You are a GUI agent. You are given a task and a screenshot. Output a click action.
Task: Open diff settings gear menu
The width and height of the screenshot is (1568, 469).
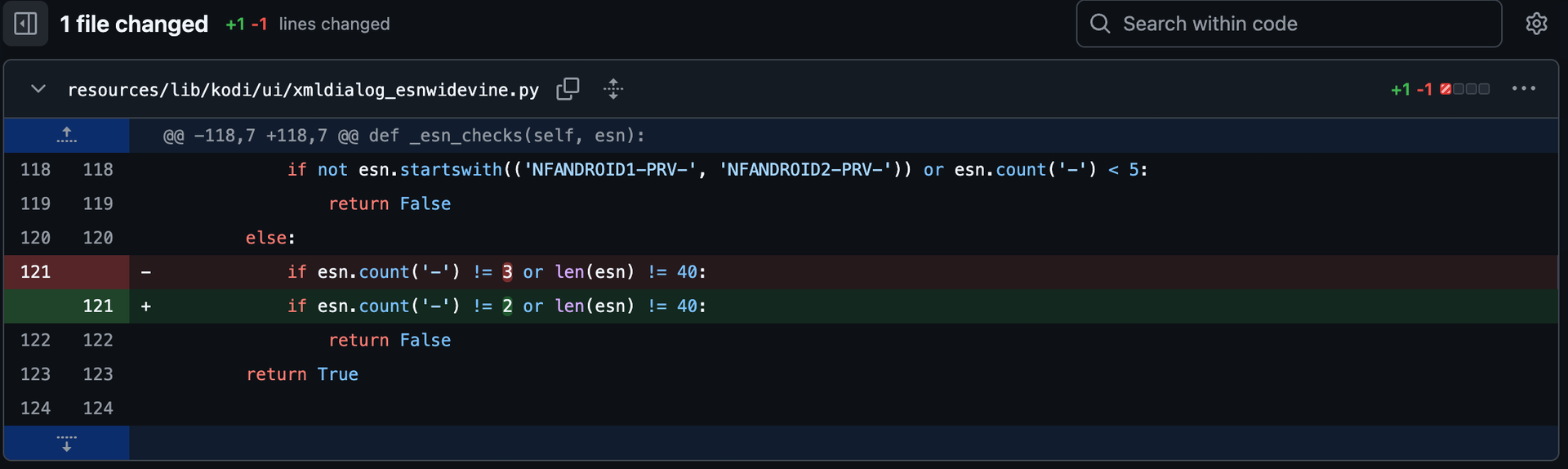pyautogui.click(x=1536, y=24)
